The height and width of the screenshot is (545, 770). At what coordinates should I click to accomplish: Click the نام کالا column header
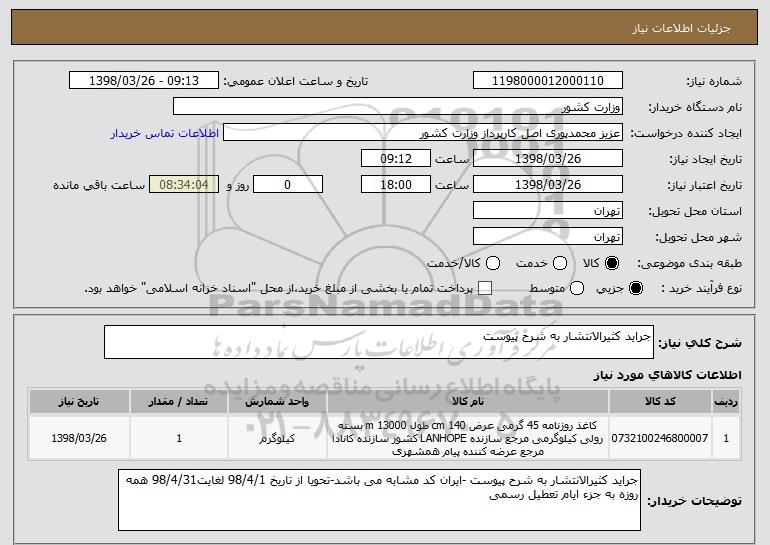[468, 402]
